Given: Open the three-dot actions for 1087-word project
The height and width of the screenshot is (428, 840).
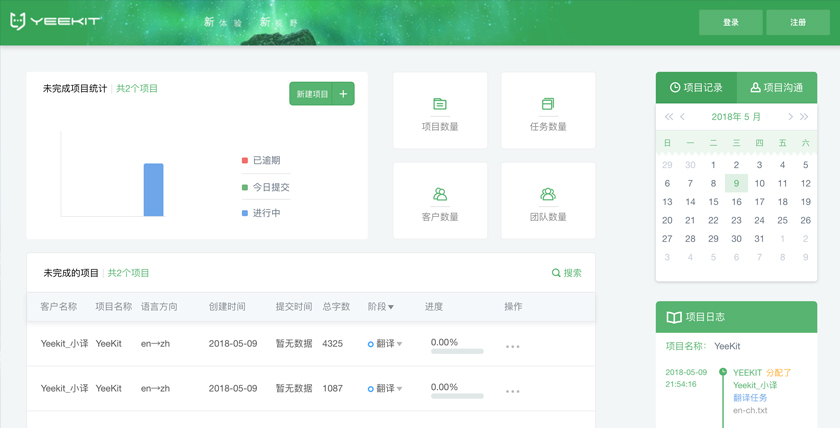Looking at the screenshot, I should point(512,391).
